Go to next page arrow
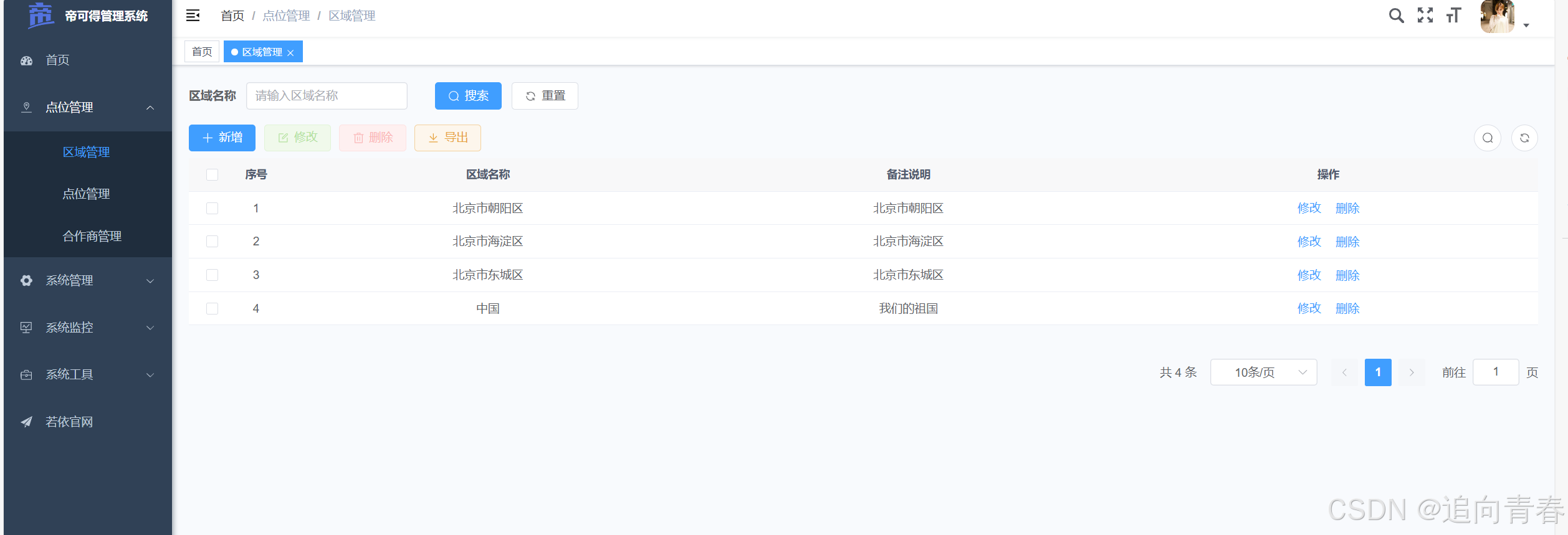This screenshot has width=1568, height=535. pos(1412,372)
